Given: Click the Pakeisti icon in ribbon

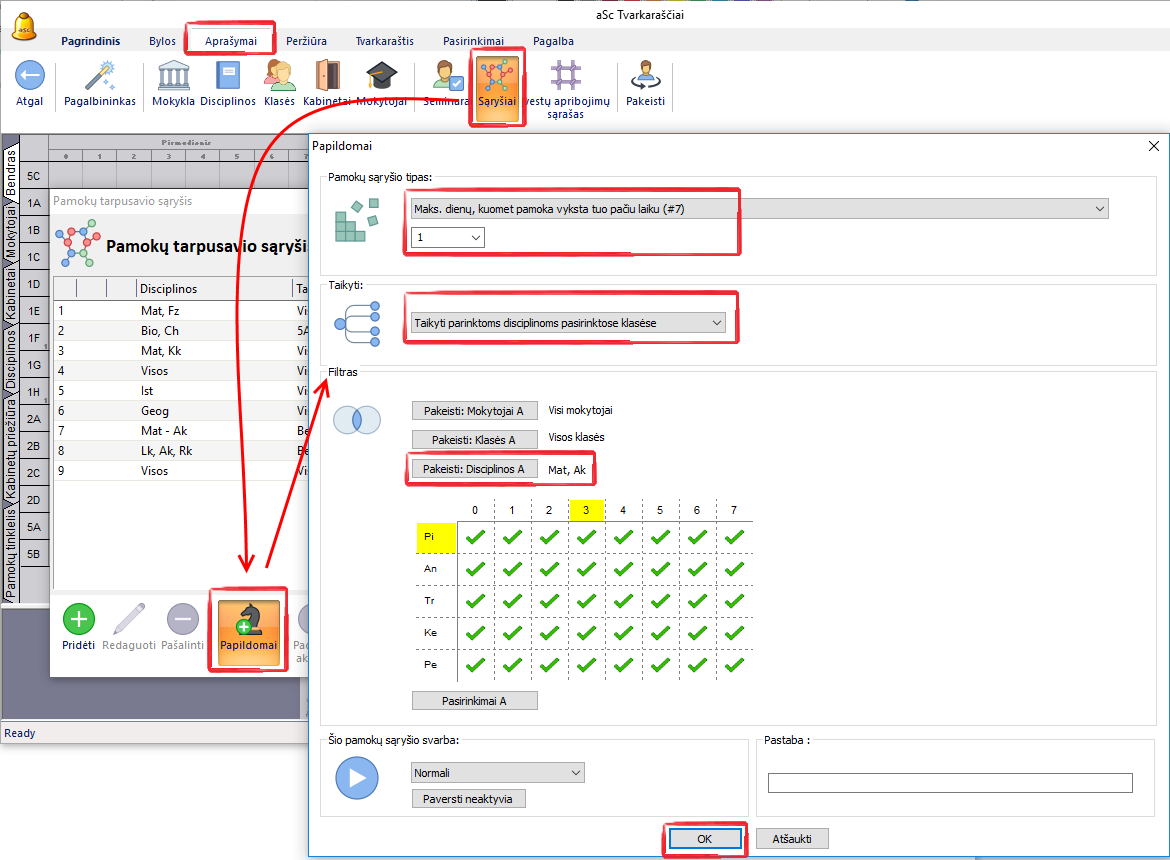Looking at the screenshot, I should pyautogui.click(x=645, y=77).
